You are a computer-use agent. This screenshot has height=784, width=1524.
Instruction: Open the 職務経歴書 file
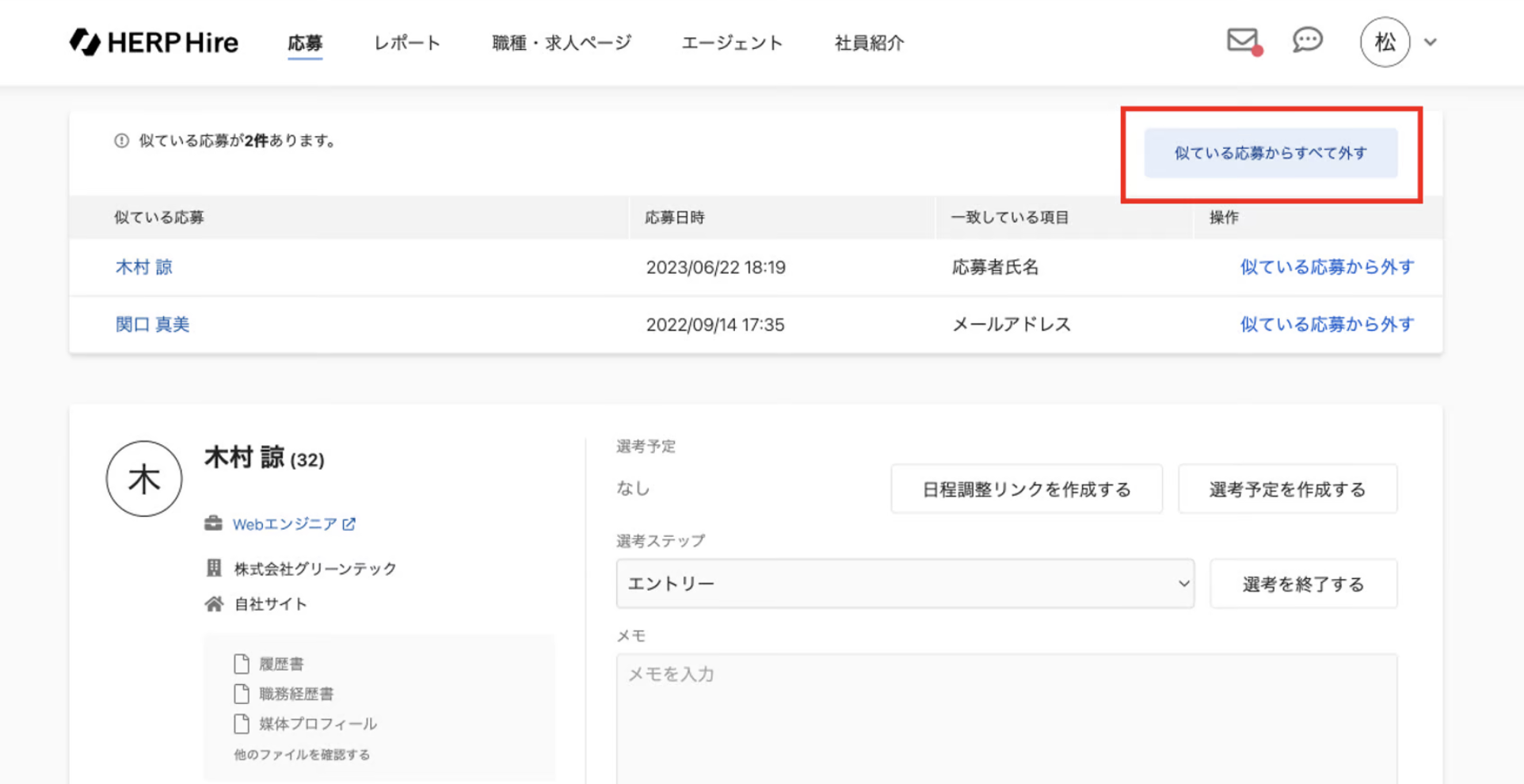click(295, 694)
